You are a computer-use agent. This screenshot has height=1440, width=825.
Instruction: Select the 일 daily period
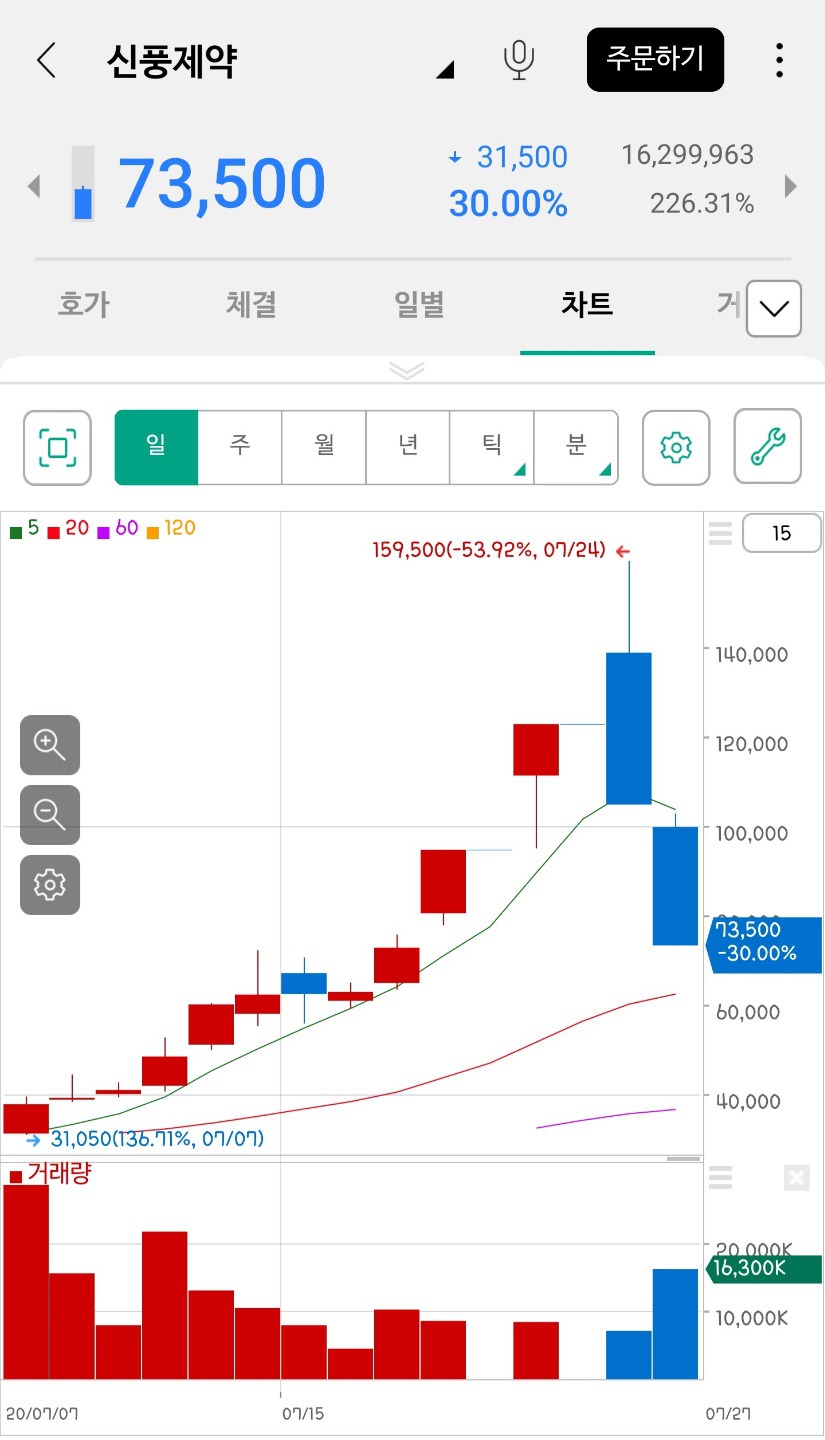click(x=156, y=447)
